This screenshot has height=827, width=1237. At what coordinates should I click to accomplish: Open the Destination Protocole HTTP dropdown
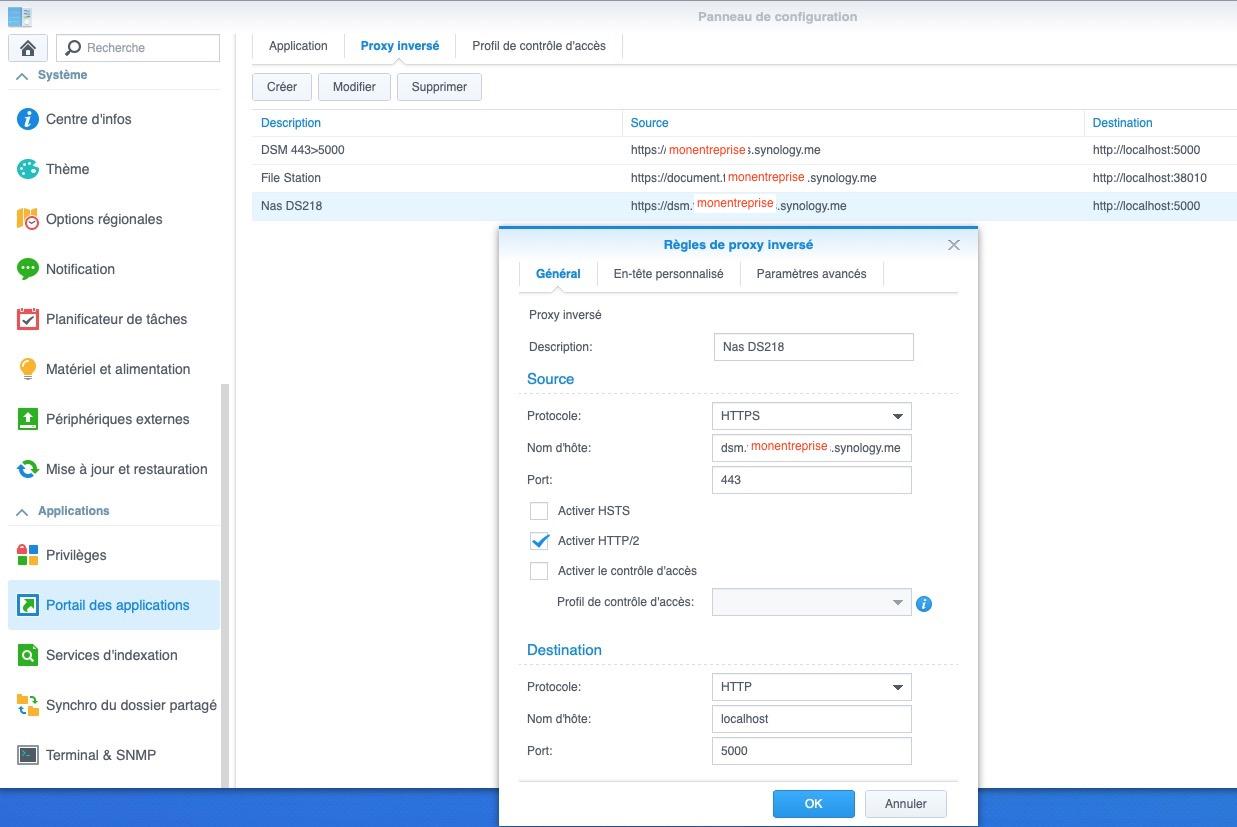(x=811, y=687)
